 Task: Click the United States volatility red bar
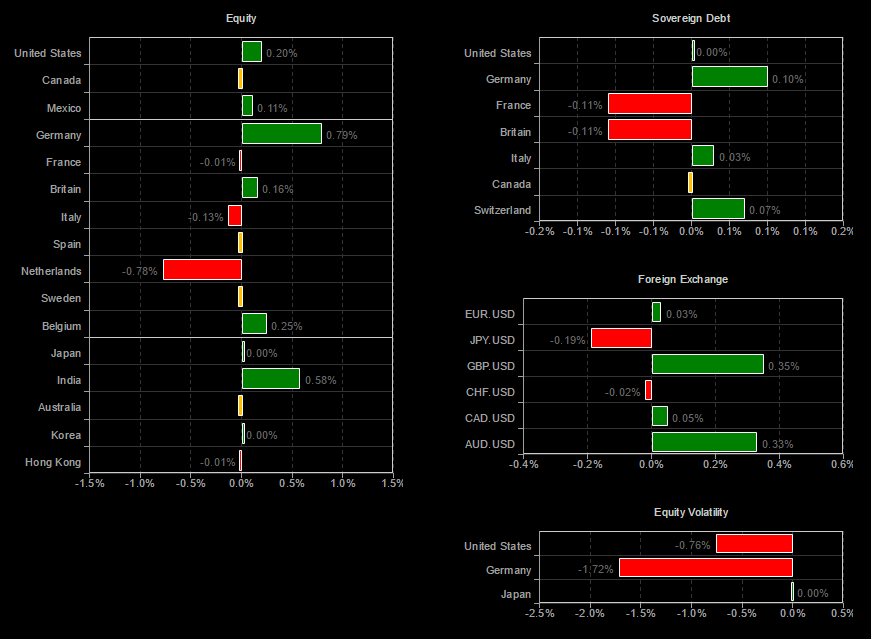click(754, 544)
